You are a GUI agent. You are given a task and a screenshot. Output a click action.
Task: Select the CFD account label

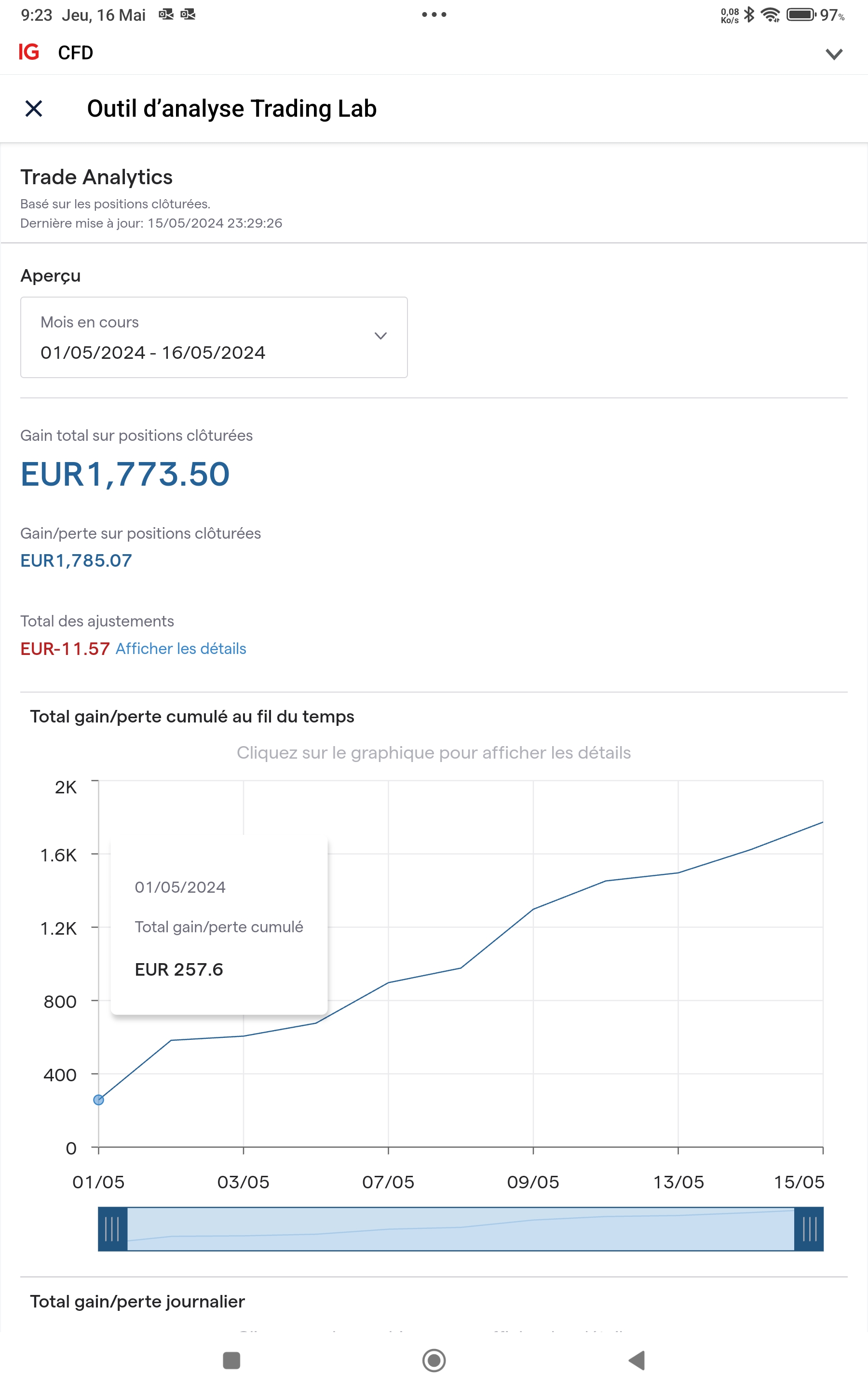[x=75, y=53]
